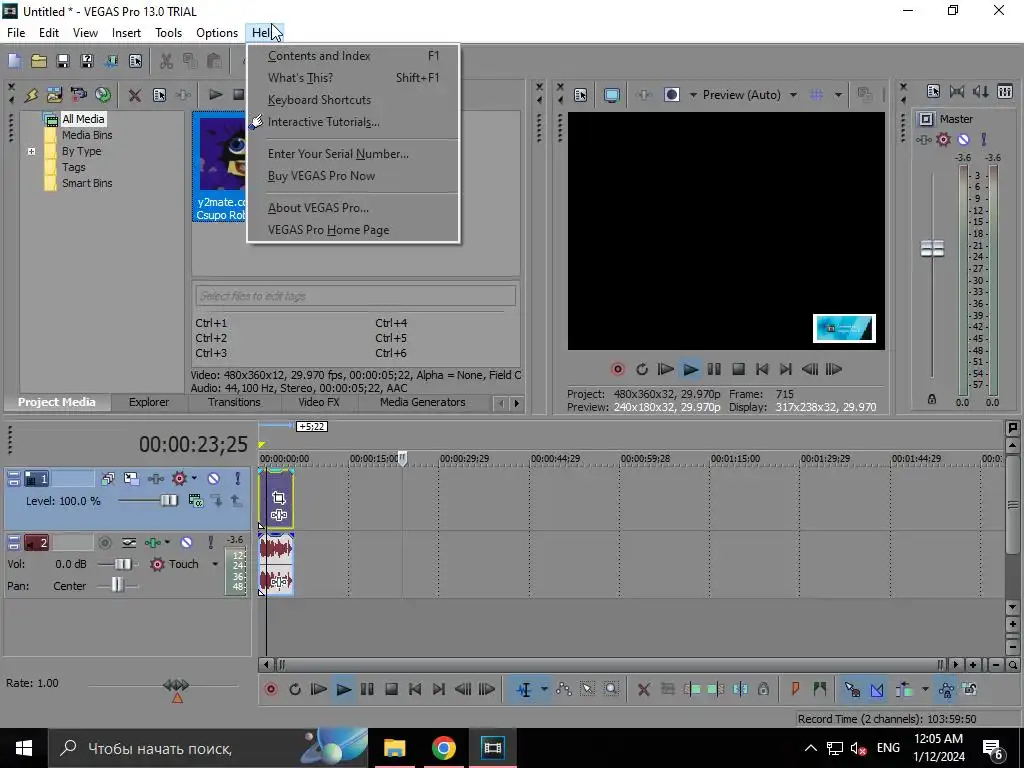Toggle preview on external monitor
The image size is (1024, 768).
[612, 95]
